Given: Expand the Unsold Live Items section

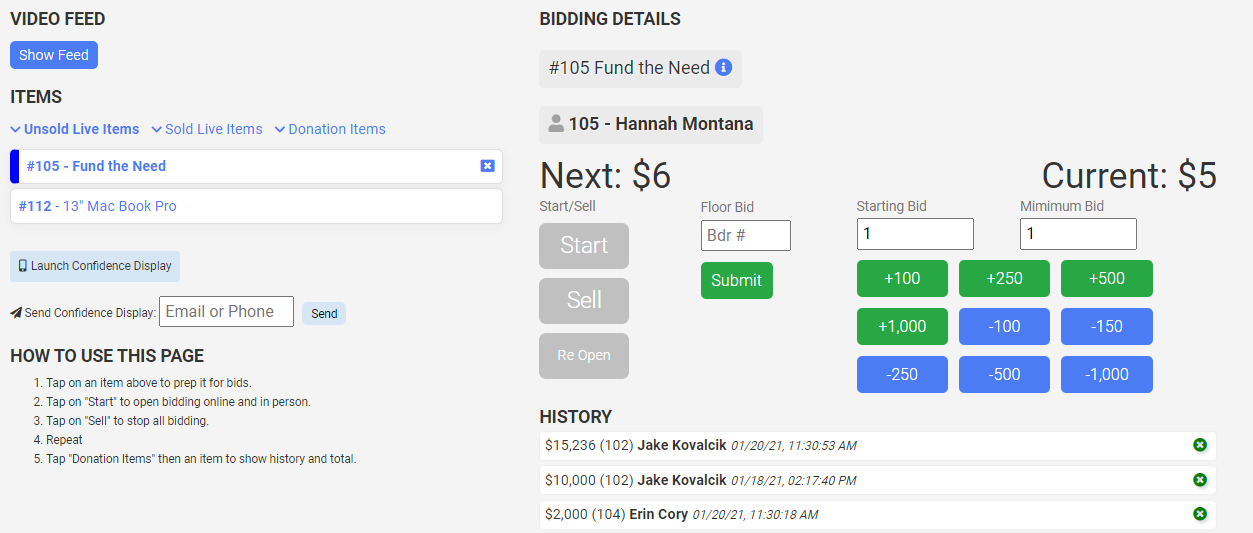Looking at the screenshot, I should coord(75,129).
